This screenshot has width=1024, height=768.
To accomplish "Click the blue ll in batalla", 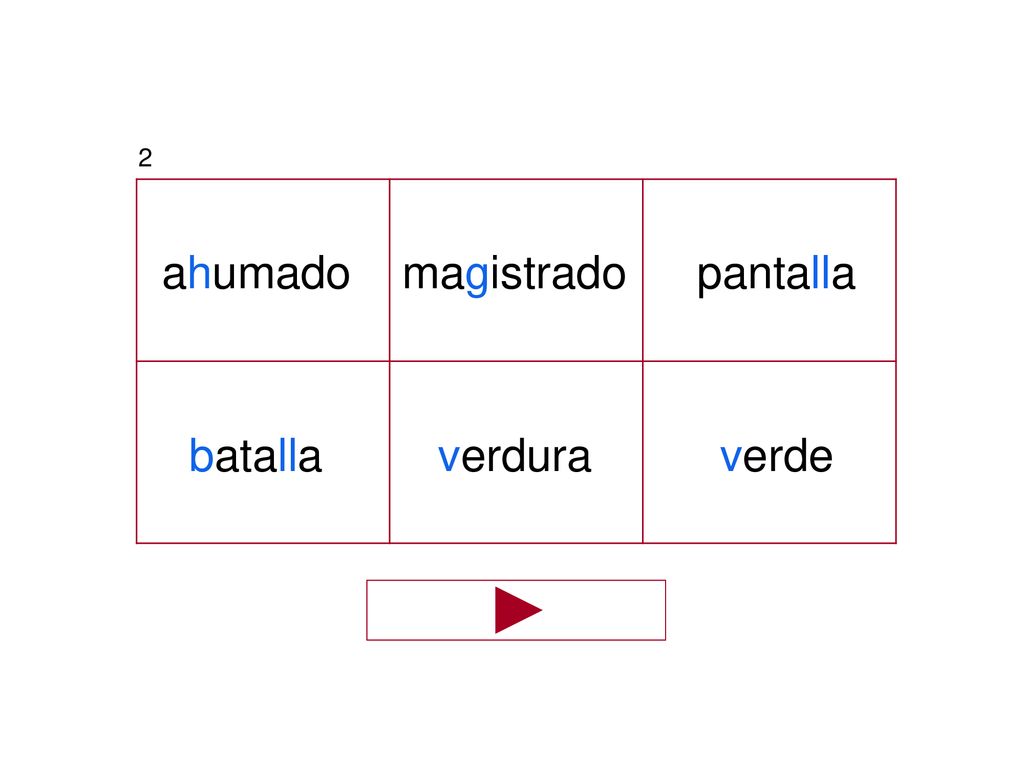I will (287, 455).
